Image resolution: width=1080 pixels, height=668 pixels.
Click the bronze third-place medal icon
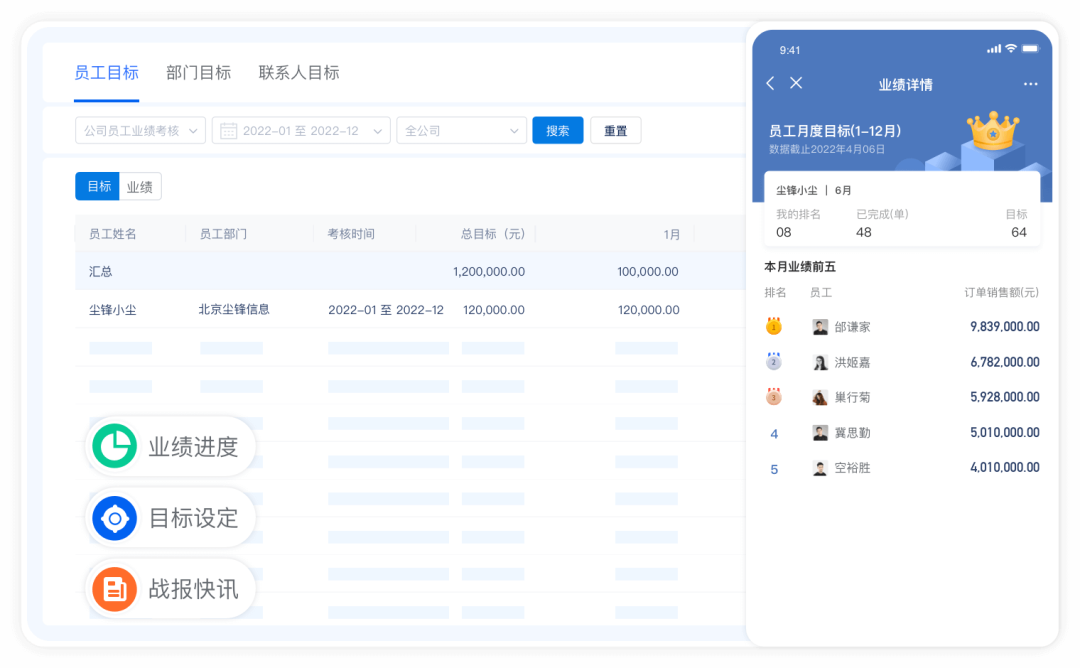point(773,397)
